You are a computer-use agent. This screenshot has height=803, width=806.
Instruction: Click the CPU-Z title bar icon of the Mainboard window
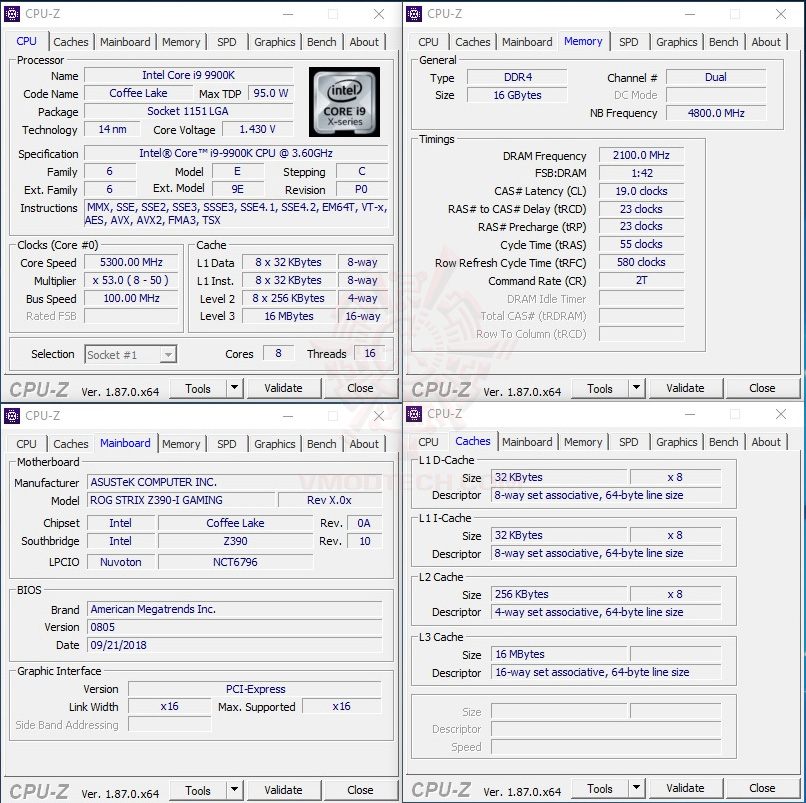13,416
